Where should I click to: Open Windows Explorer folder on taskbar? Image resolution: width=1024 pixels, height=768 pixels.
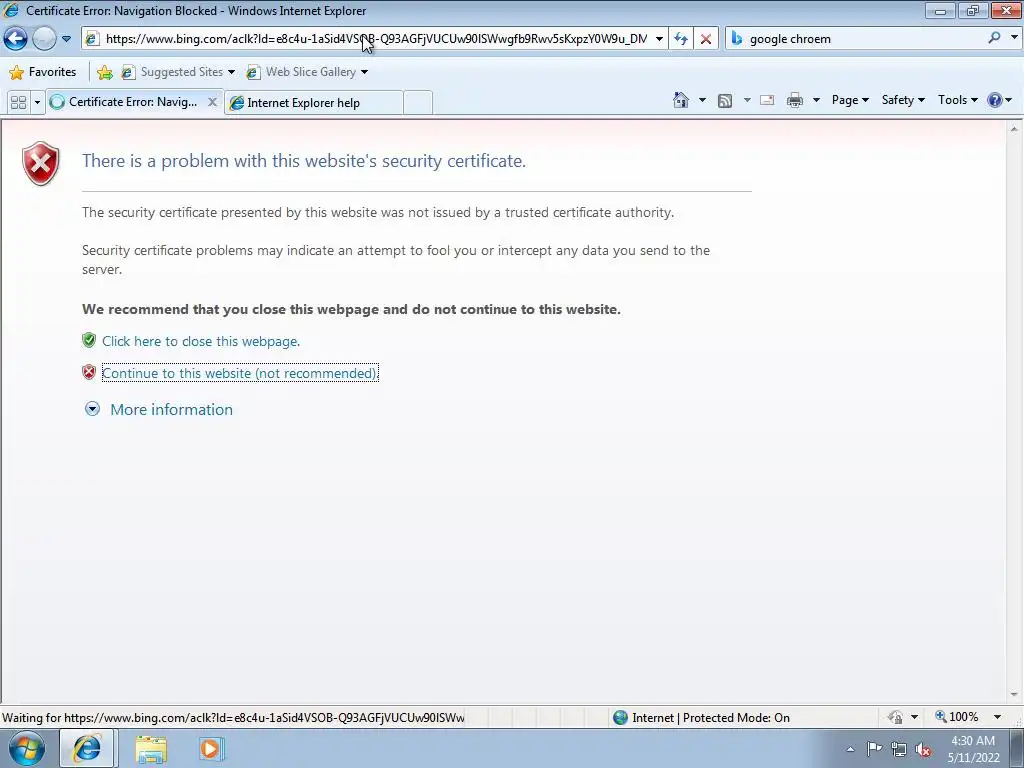[151, 749]
